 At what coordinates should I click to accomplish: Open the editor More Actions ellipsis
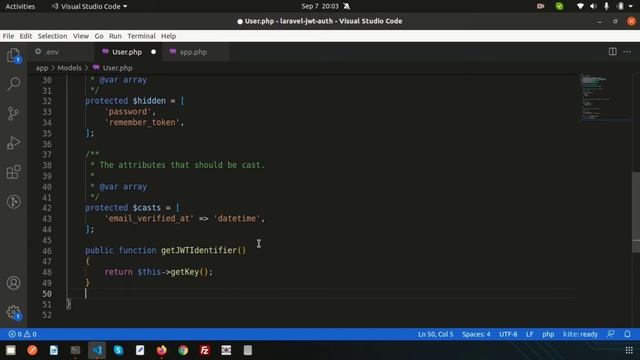point(627,52)
